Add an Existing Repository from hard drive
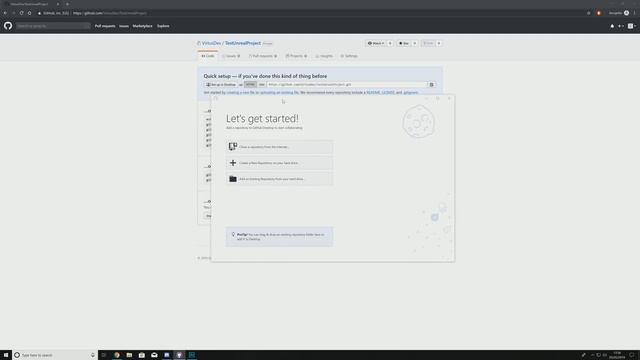Screen dimensions: 640x360 point(280,179)
